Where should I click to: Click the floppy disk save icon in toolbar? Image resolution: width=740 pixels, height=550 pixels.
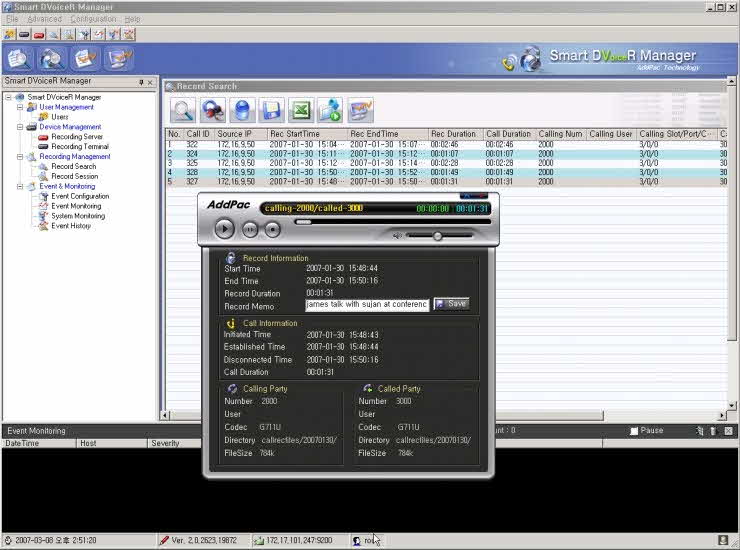pyautogui.click(x=271, y=110)
